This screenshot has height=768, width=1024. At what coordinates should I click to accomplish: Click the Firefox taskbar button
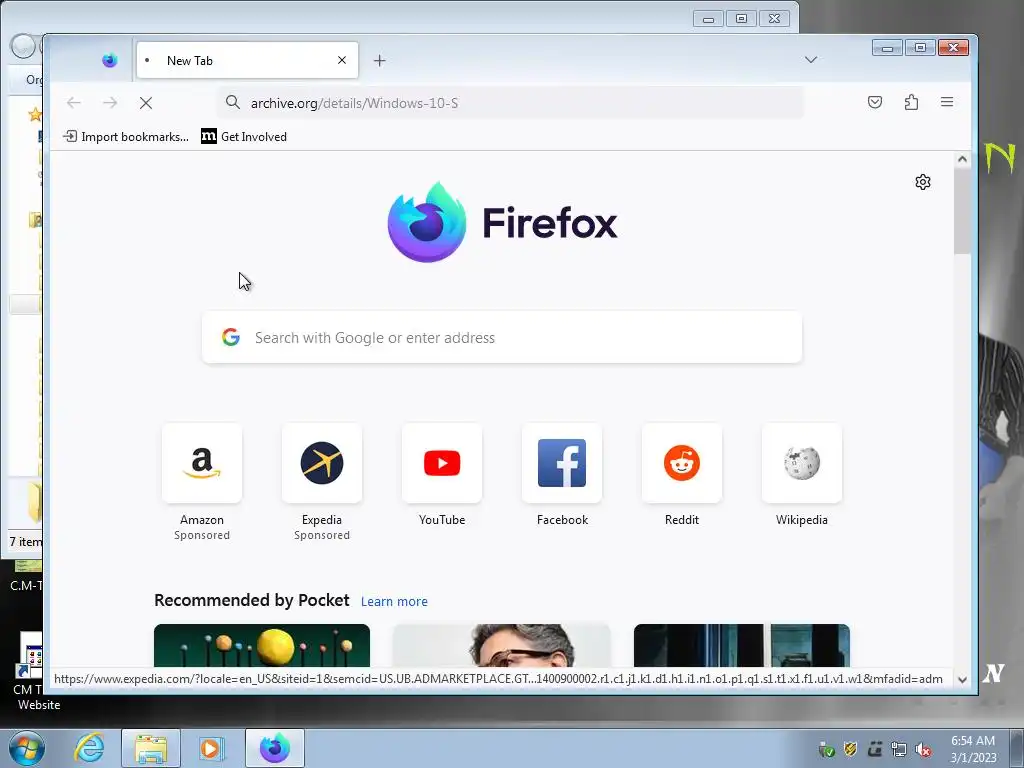pos(275,748)
